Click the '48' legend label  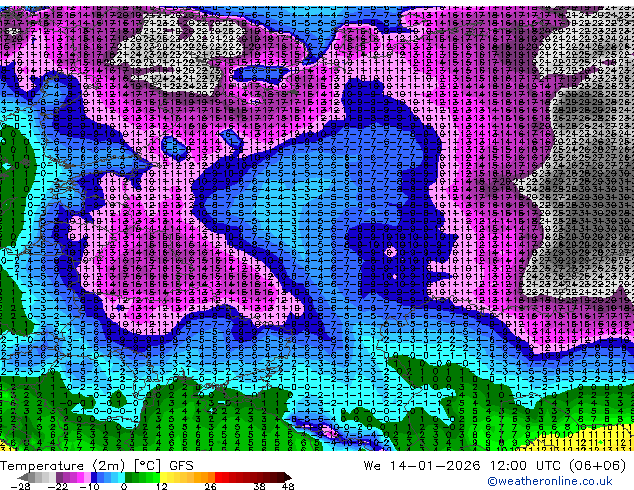point(288,486)
